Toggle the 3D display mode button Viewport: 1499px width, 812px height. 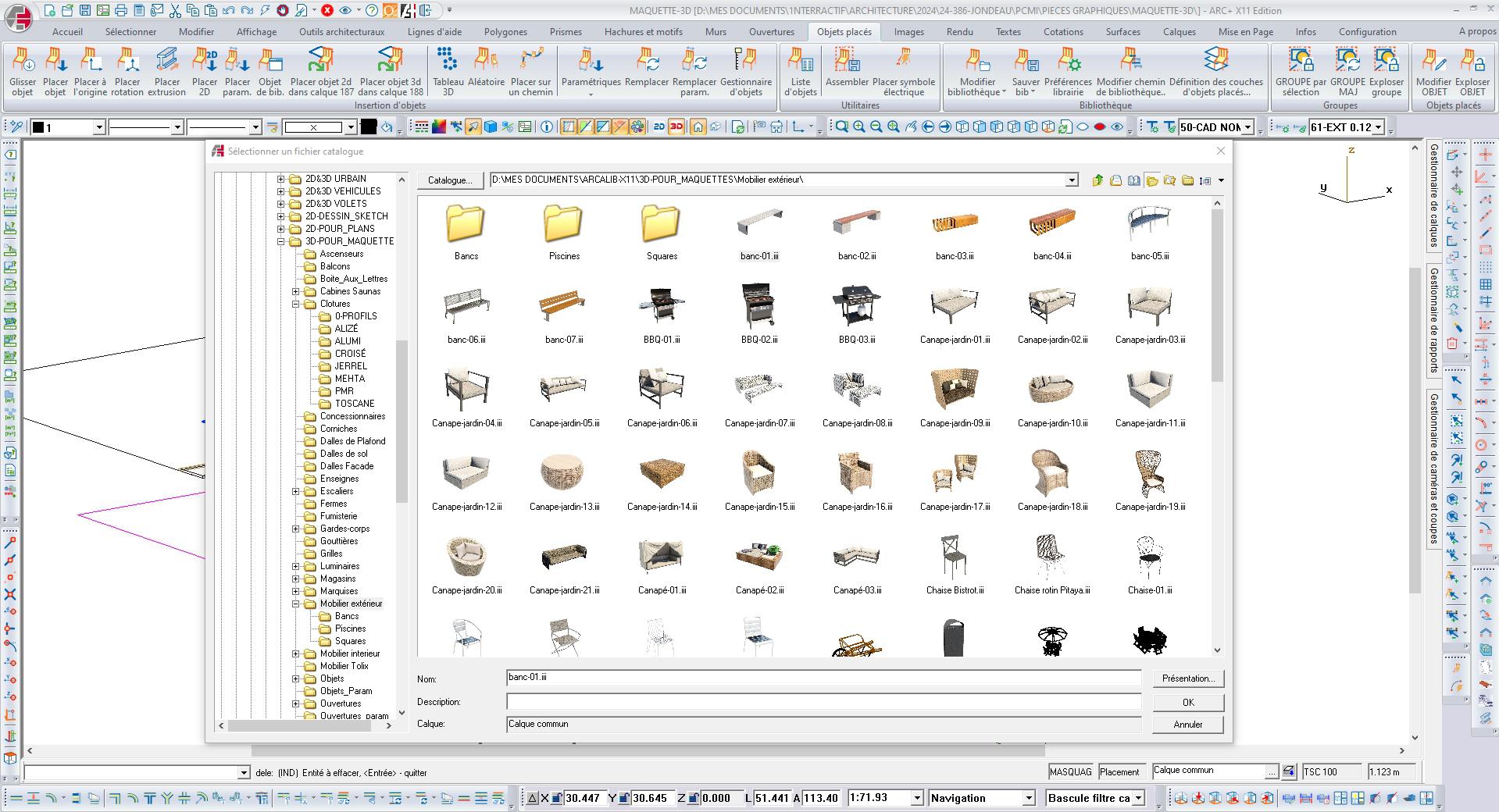click(x=676, y=127)
